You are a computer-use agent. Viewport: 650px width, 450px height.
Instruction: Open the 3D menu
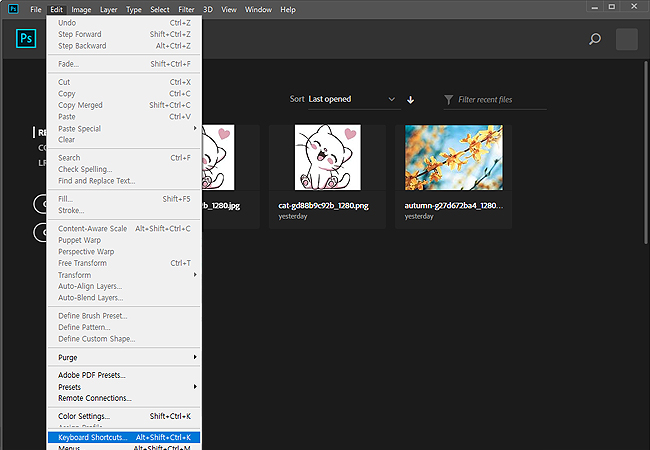tap(208, 9)
